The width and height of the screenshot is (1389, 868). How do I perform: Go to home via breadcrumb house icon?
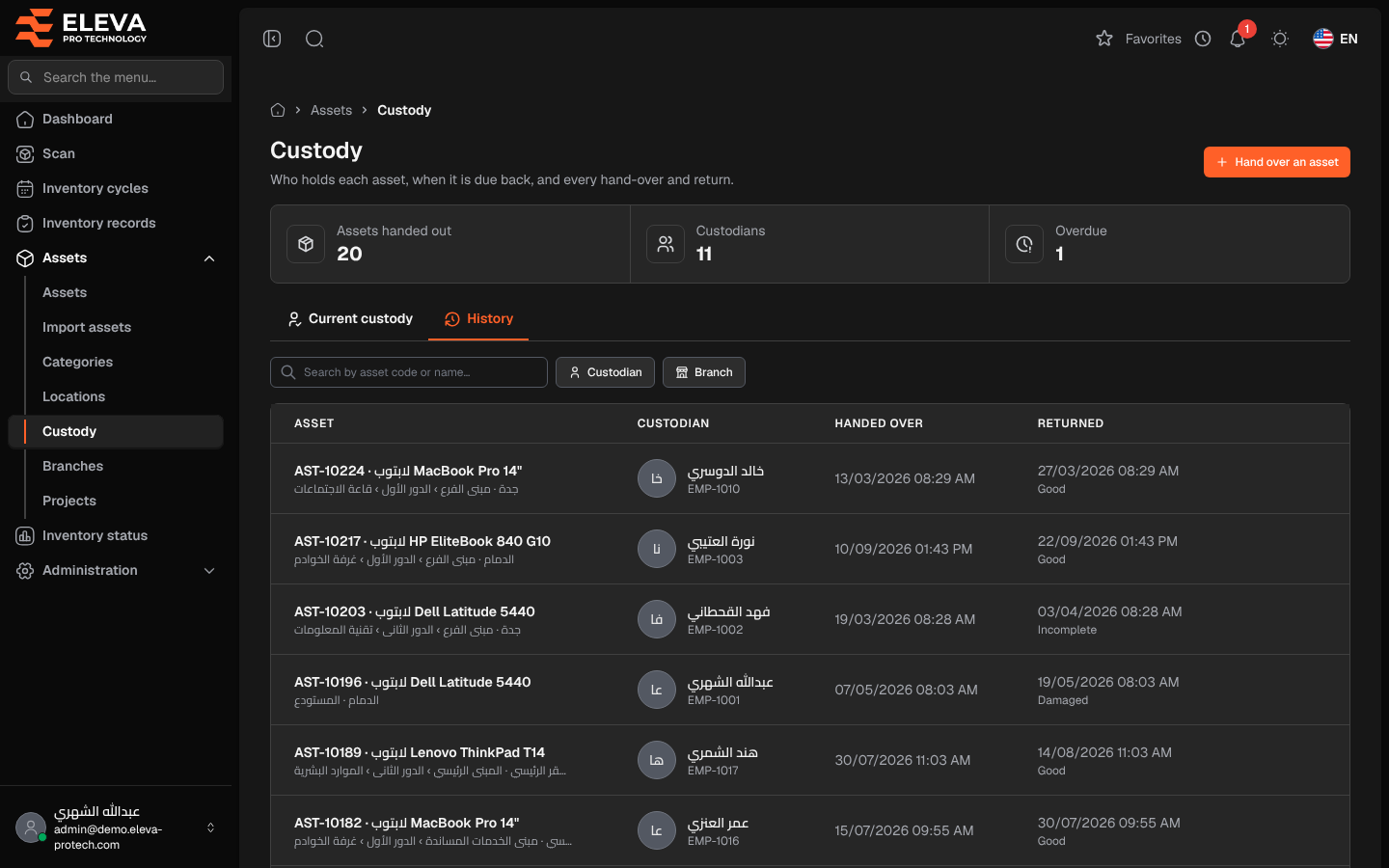pos(278,110)
